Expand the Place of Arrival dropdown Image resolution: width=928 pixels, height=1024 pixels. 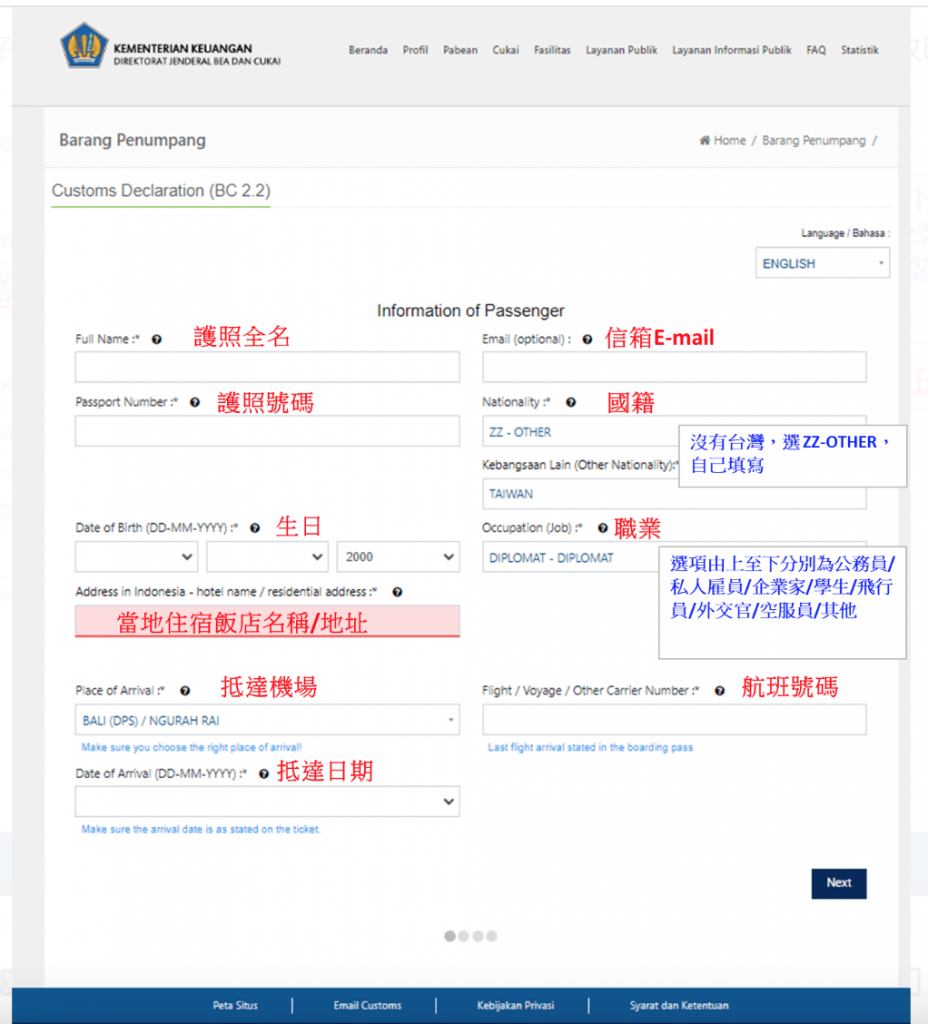[x=267, y=720]
